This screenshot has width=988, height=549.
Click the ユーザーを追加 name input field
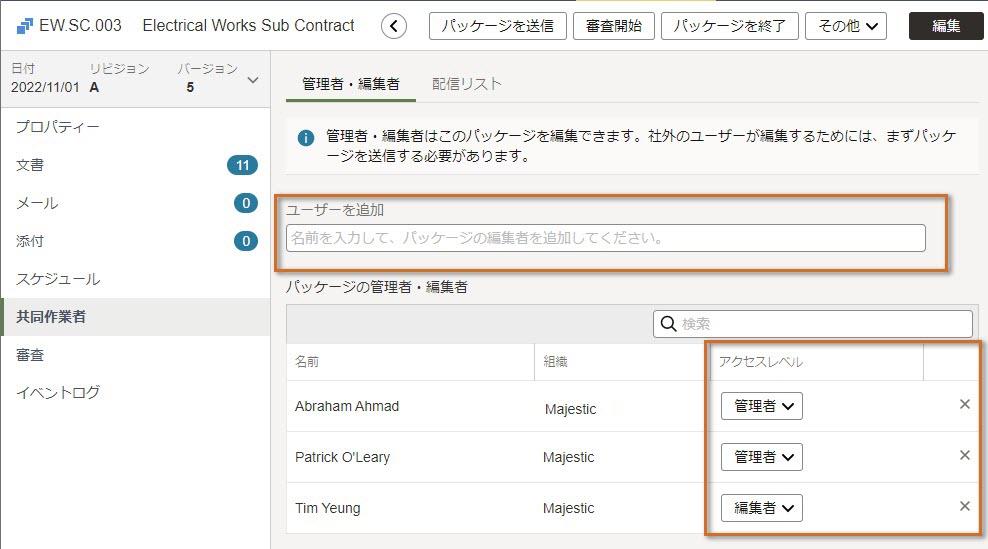(606, 238)
